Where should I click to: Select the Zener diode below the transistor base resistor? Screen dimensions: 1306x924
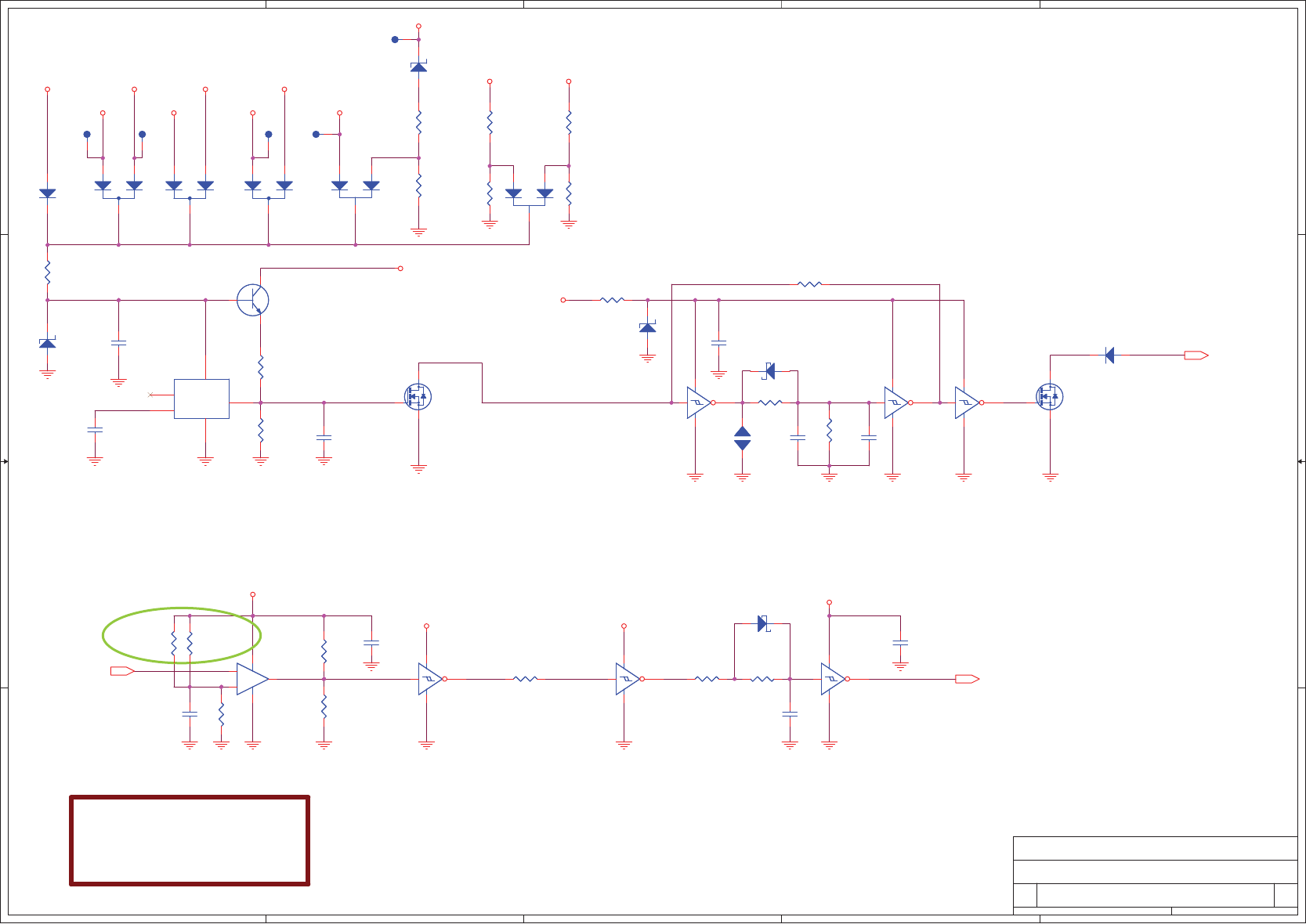point(48,343)
